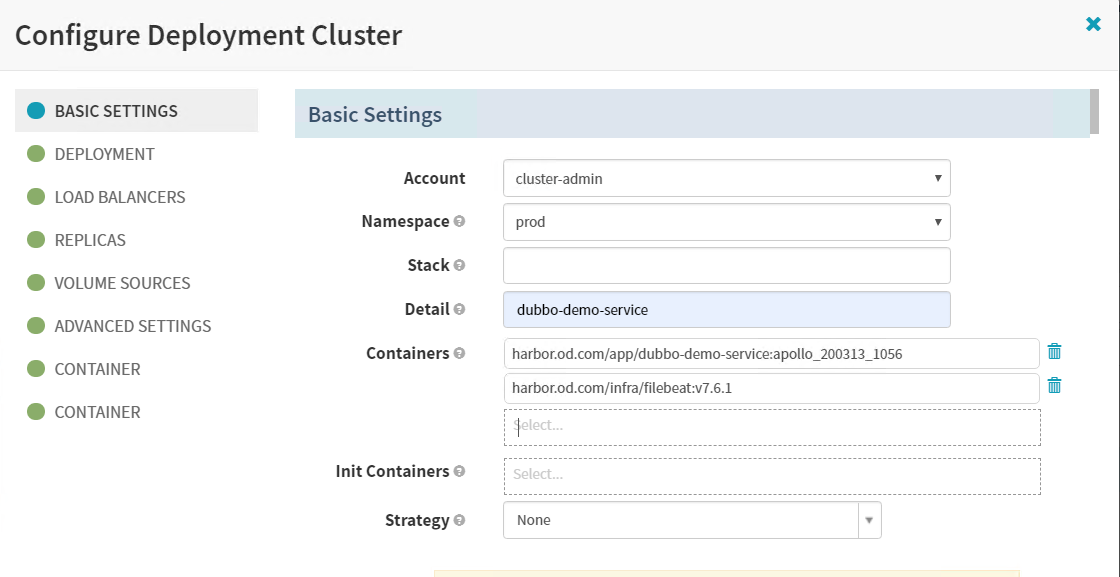Open the Account dropdown showing cluster-admin
This screenshot has height=577, width=1120.
[x=726, y=179]
